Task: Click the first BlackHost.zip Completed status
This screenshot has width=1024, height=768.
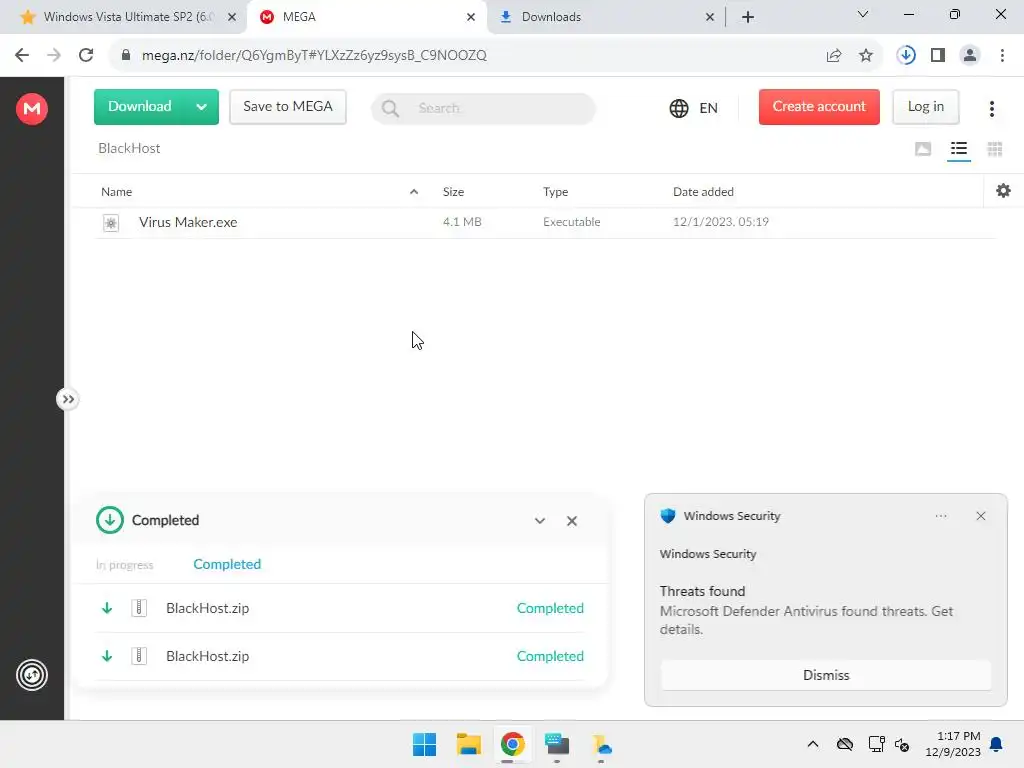Action: [x=550, y=608]
